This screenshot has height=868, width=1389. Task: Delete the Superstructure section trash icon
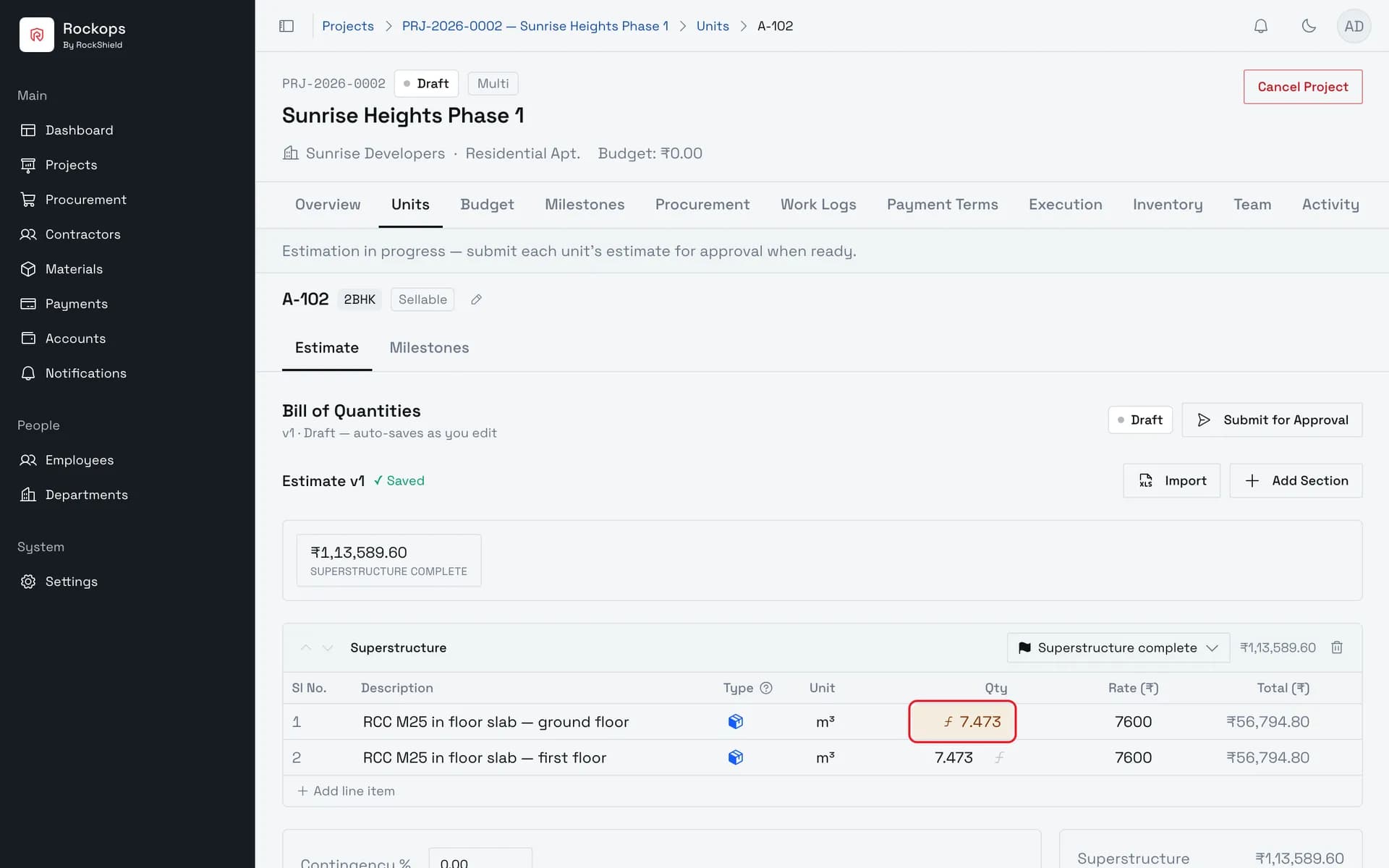pyautogui.click(x=1337, y=647)
